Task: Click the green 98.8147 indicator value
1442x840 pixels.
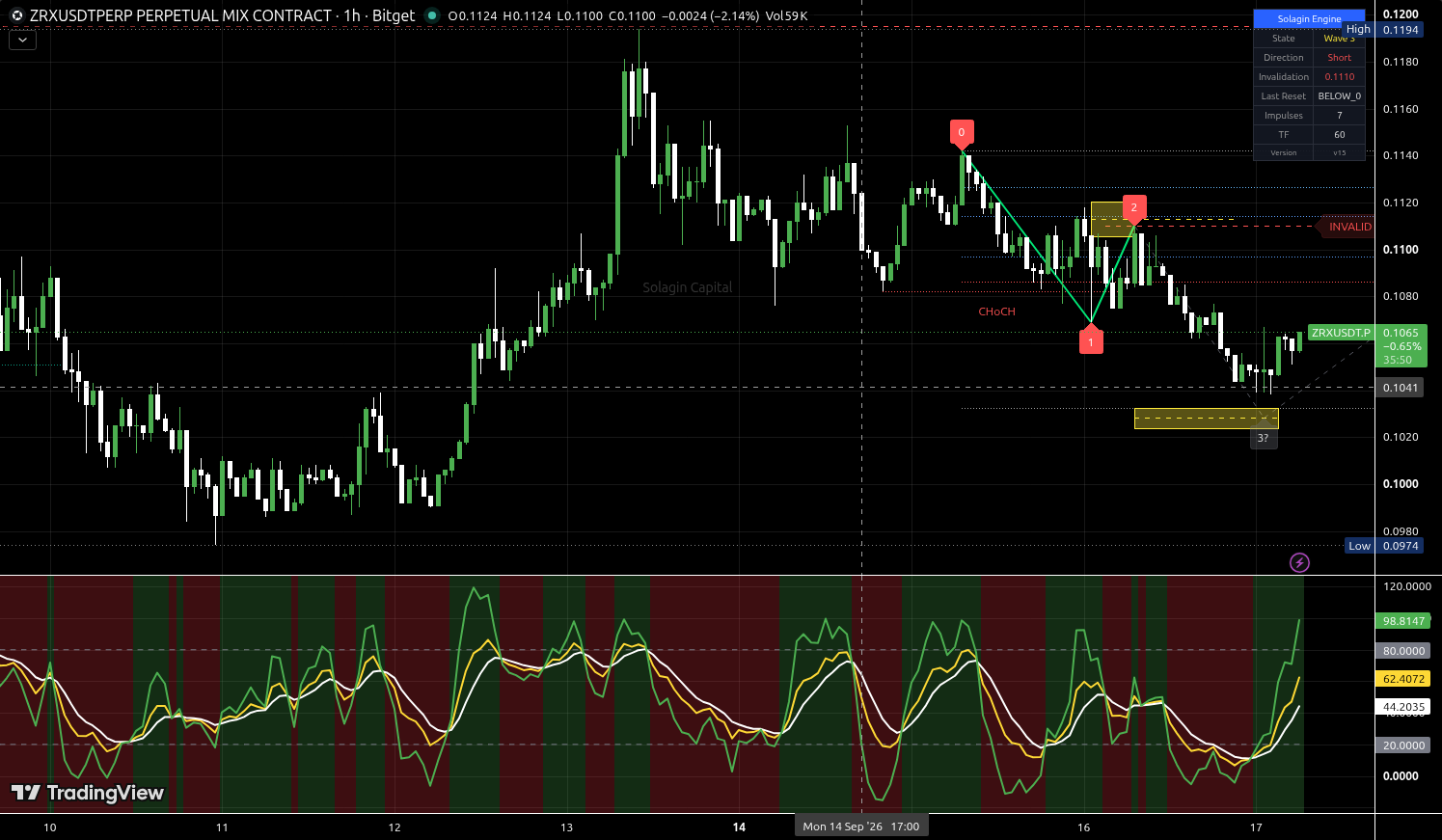Action: point(1403,621)
